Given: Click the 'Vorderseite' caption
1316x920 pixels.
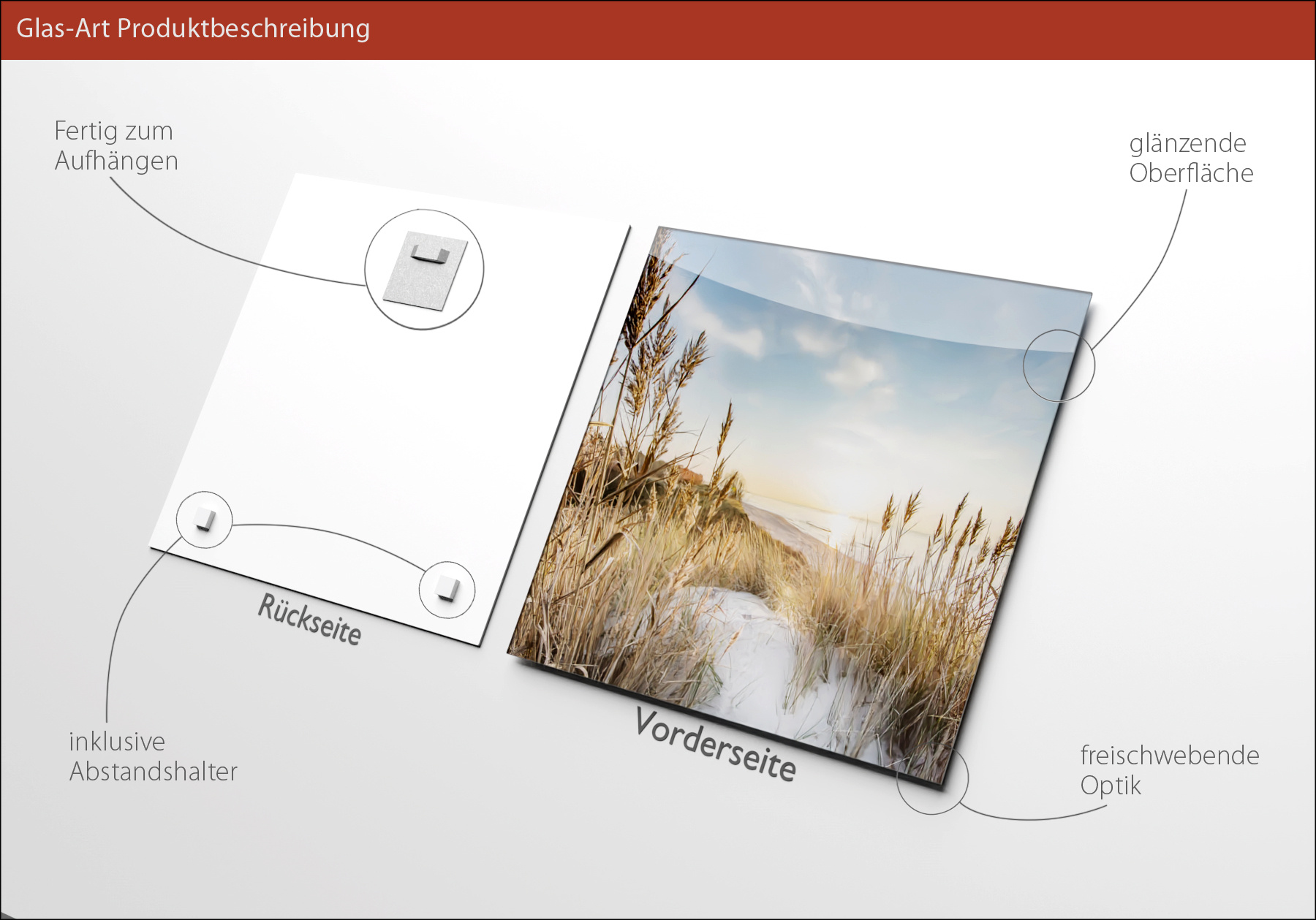Looking at the screenshot, I should pos(715,744).
